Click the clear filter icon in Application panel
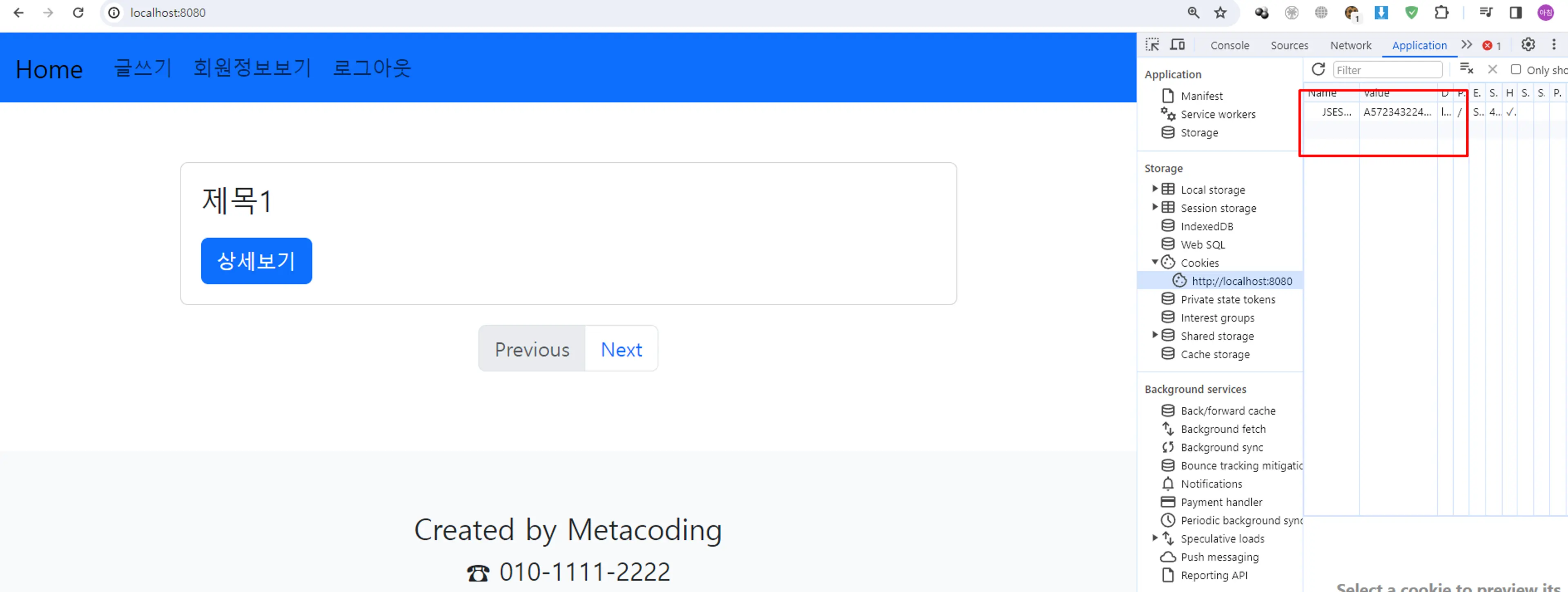 point(1471,68)
